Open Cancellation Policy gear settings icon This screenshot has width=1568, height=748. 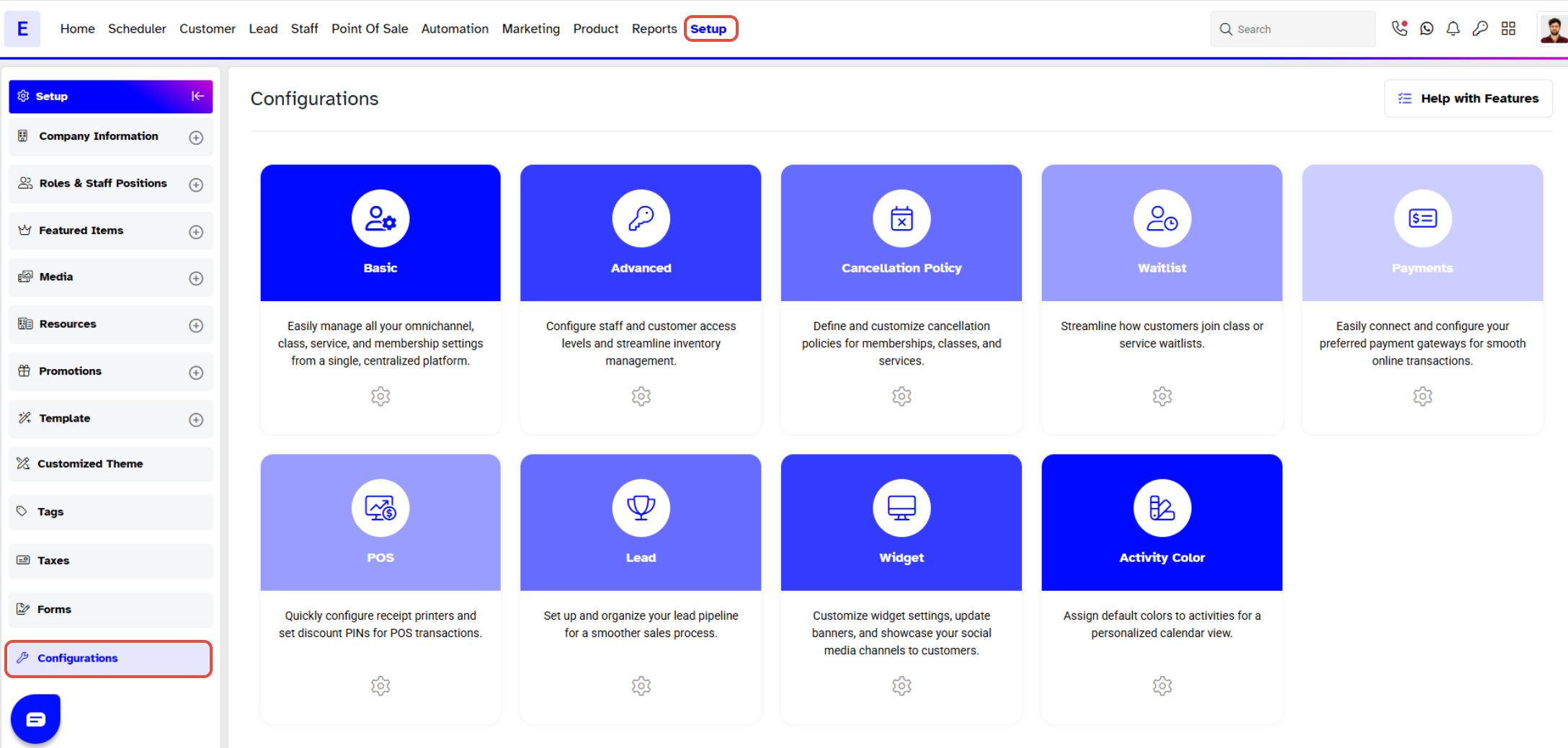(901, 396)
